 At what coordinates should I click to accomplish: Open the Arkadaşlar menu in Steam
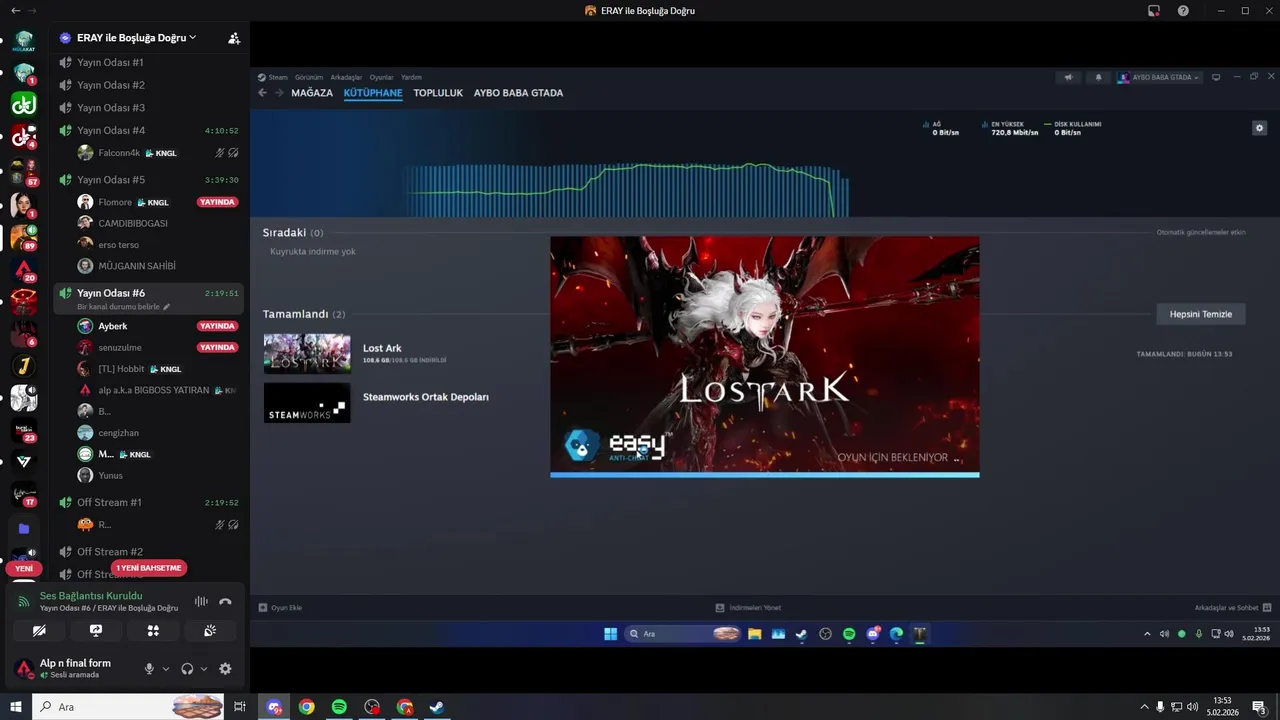(346, 77)
